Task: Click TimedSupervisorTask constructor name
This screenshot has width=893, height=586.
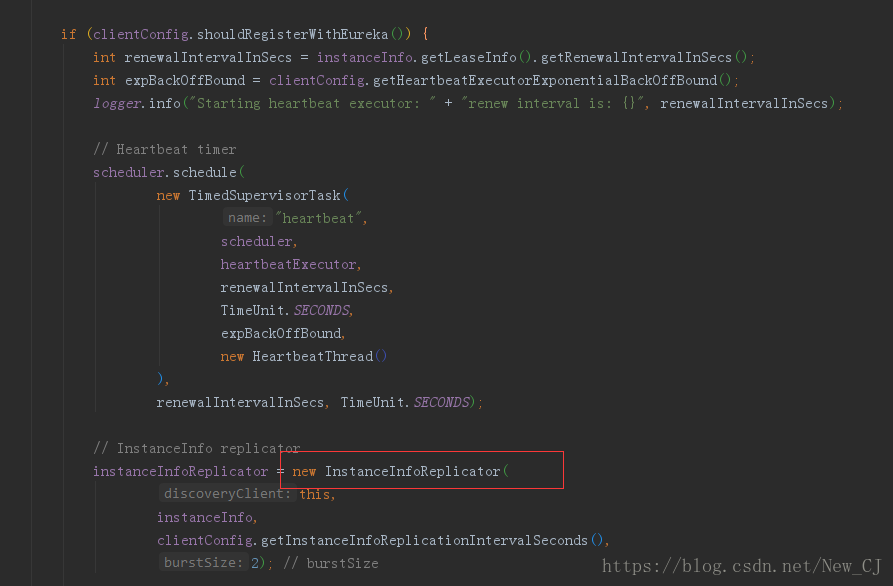Action: click(x=265, y=195)
